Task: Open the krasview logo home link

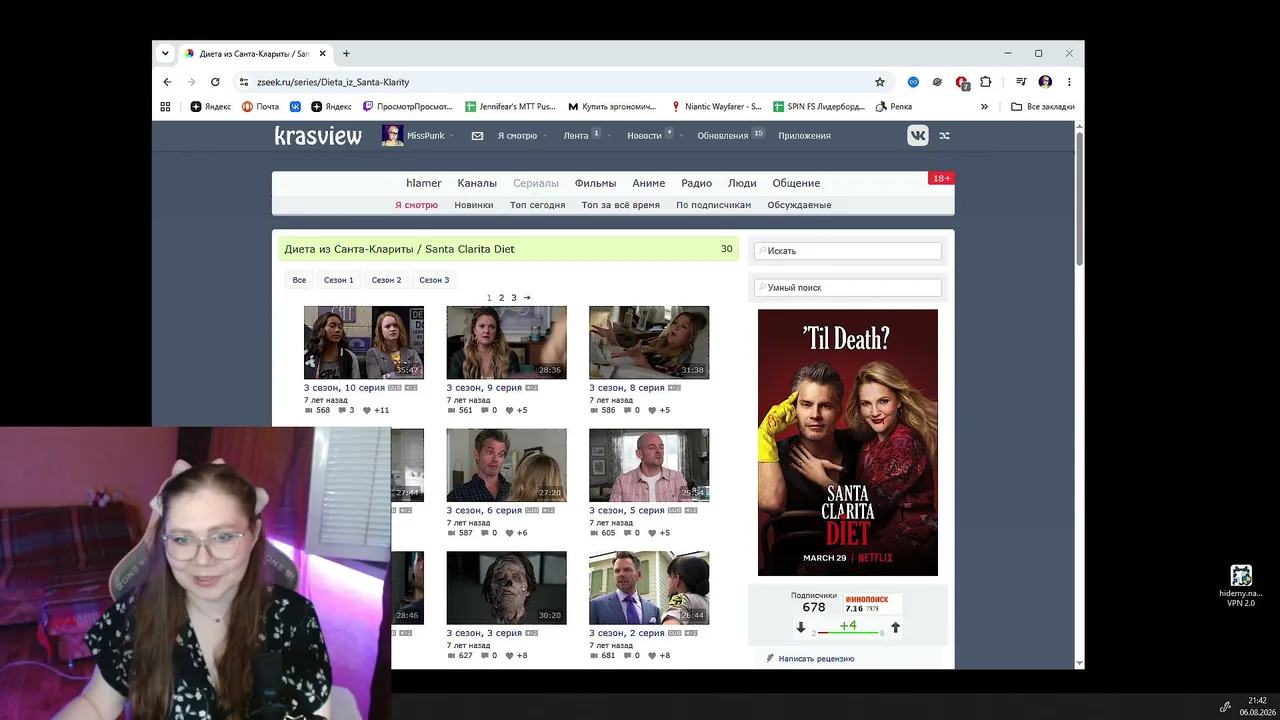Action: pyautogui.click(x=318, y=136)
